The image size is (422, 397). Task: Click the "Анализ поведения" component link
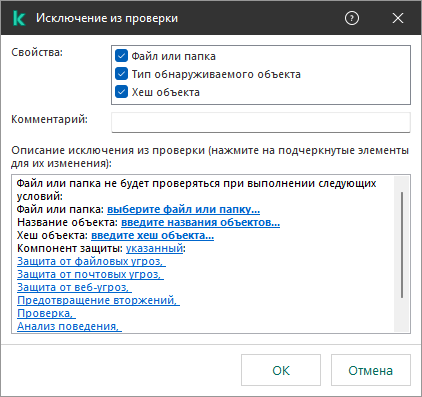pos(69,326)
